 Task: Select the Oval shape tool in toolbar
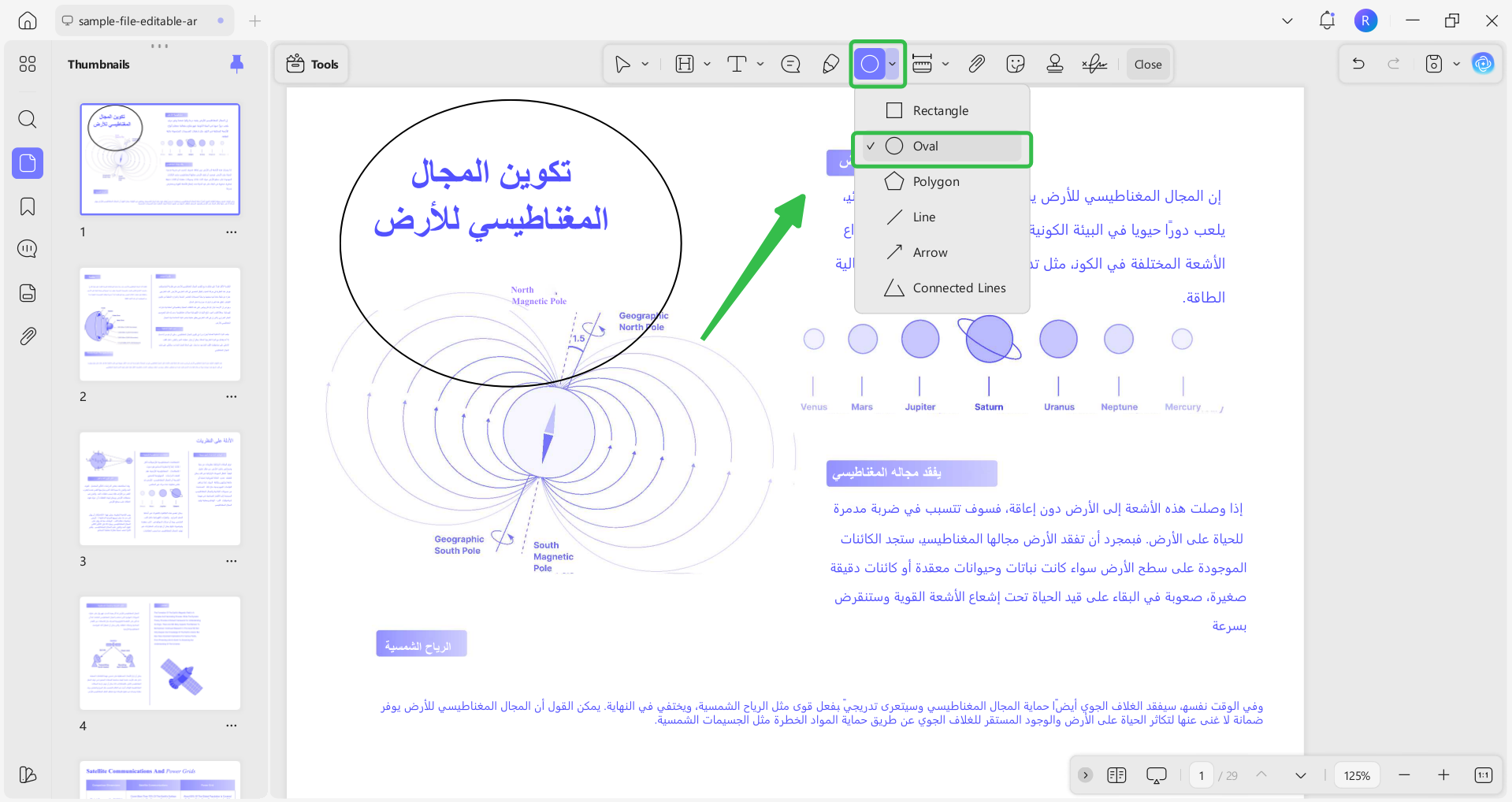pos(870,65)
